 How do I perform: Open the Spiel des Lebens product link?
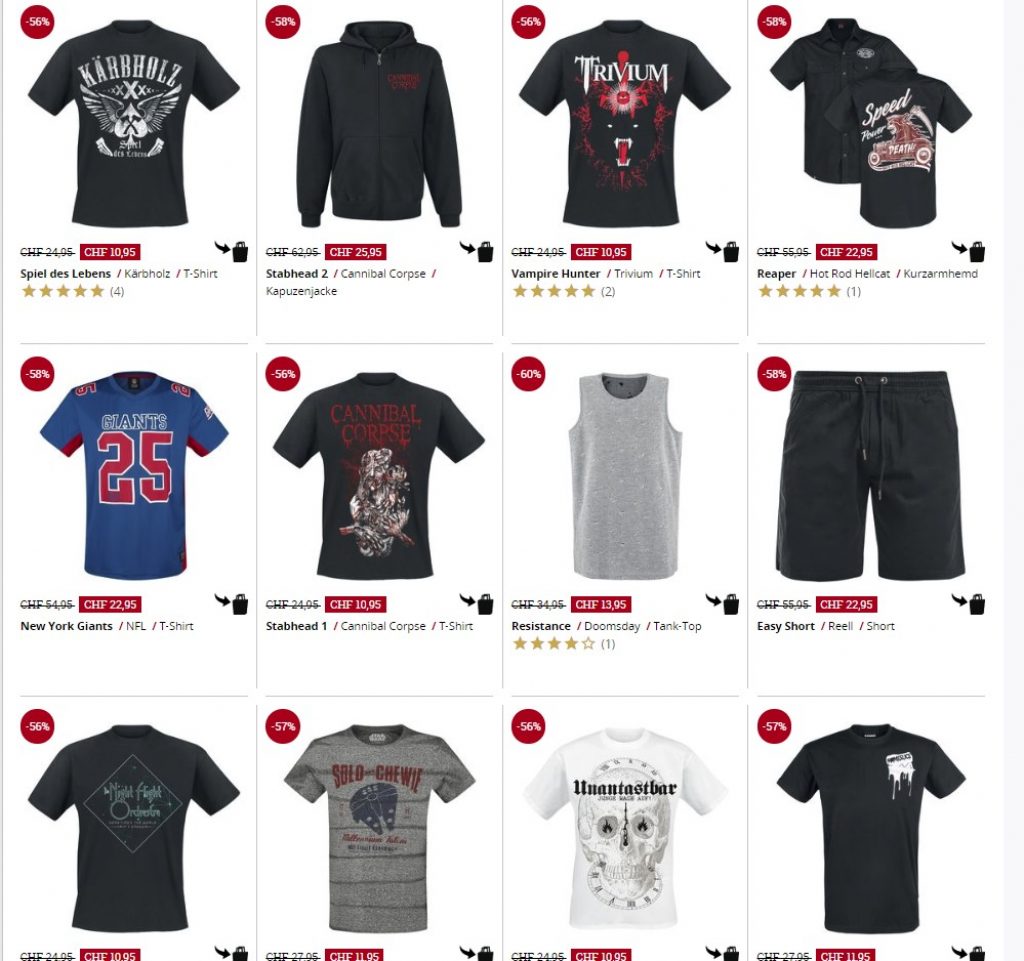click(x=65, y=274)
